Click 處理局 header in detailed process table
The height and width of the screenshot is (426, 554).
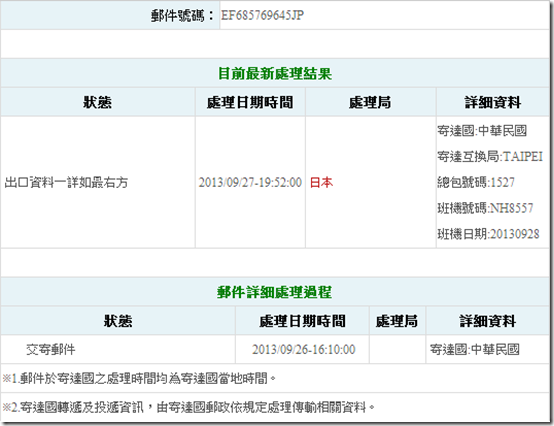tap(397, 321)
